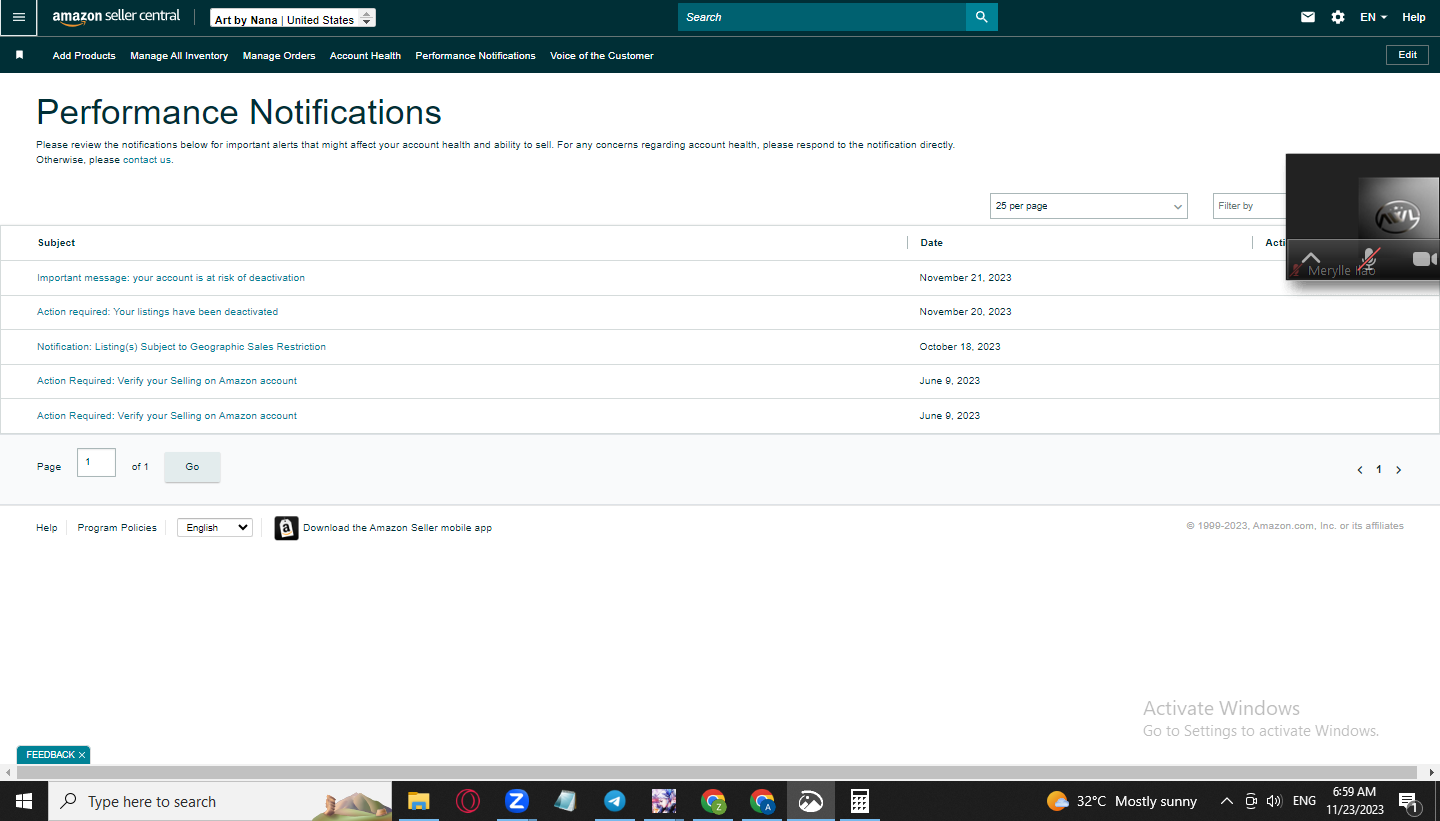This screenshot has width=1440, height=821.
Task: Go to Manage All Inventory
Action: (179, 56)
